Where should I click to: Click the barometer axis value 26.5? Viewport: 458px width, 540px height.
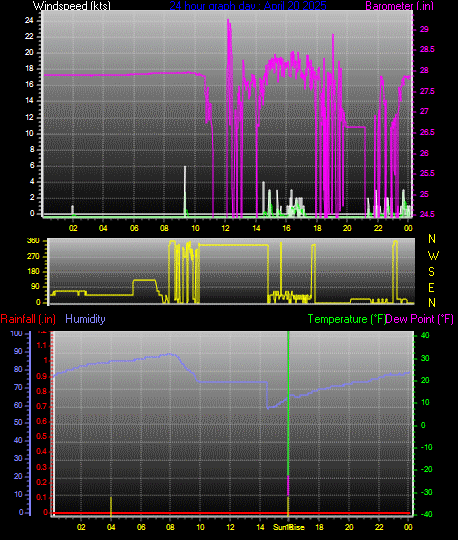coord(427,133)
